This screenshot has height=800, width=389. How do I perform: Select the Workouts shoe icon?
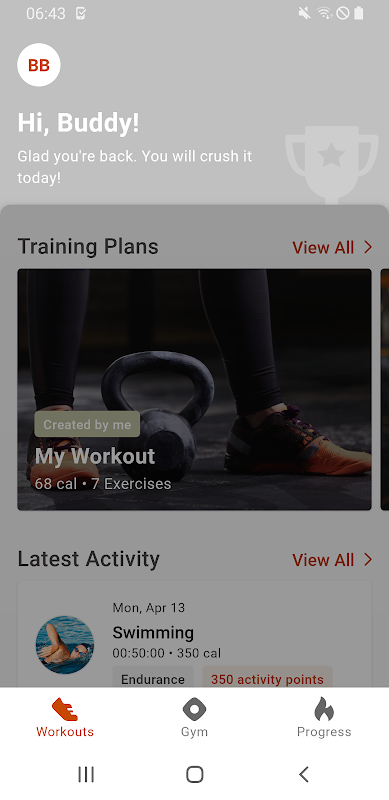coord(65,710)
